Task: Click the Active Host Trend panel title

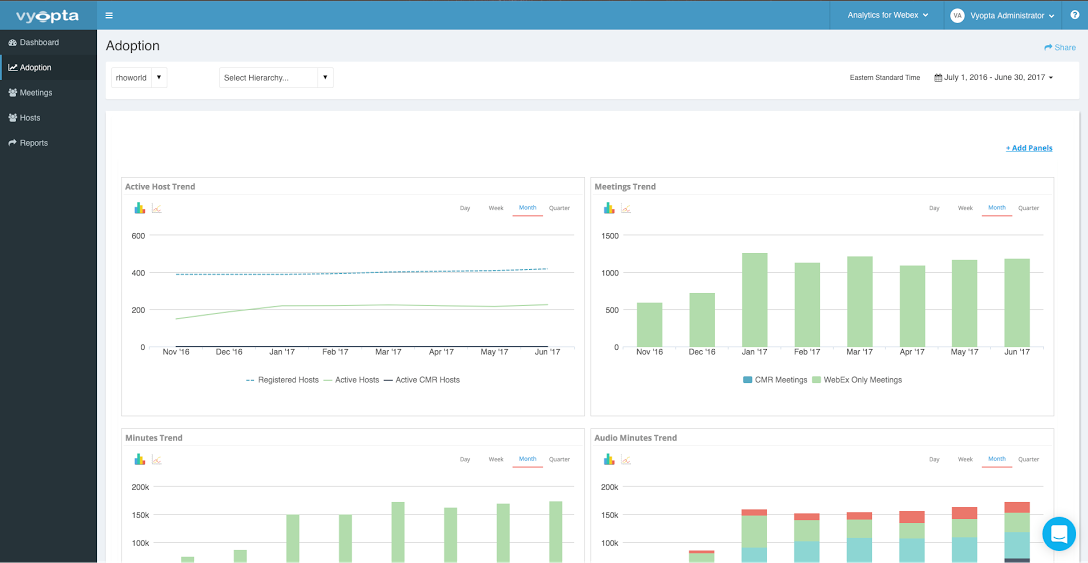Action: (x=160, y=187)
